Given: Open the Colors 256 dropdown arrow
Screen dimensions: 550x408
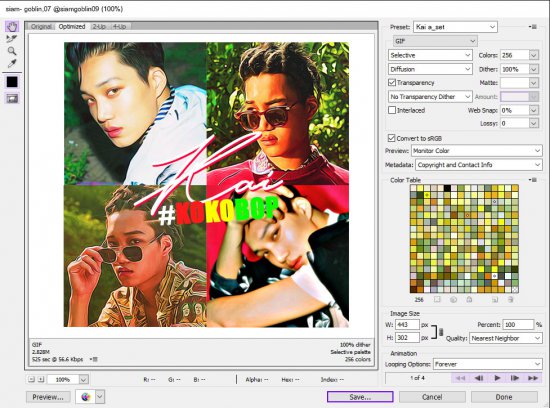Looking at the screenshot, I should point(534,55).
